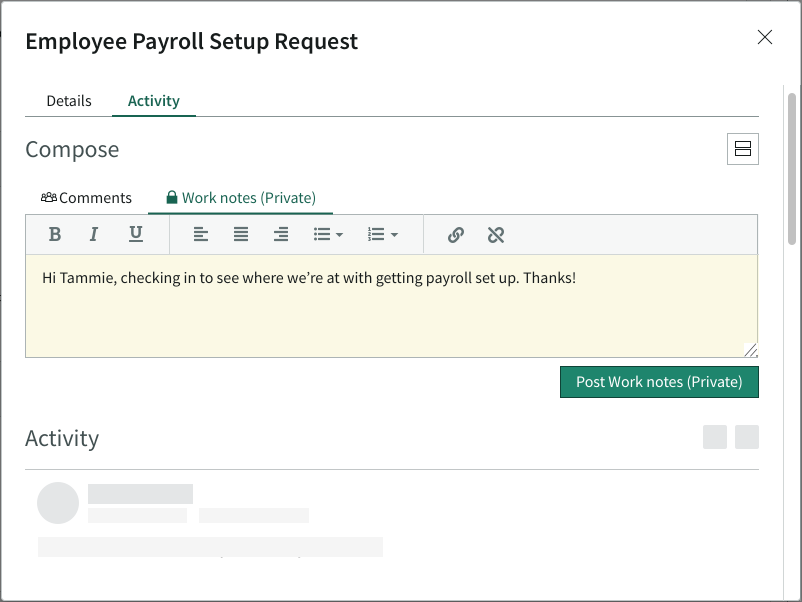Click into the work notes text area
This screenshot has width=802, height=602.
pyautogui.click(x=392, y=306)
